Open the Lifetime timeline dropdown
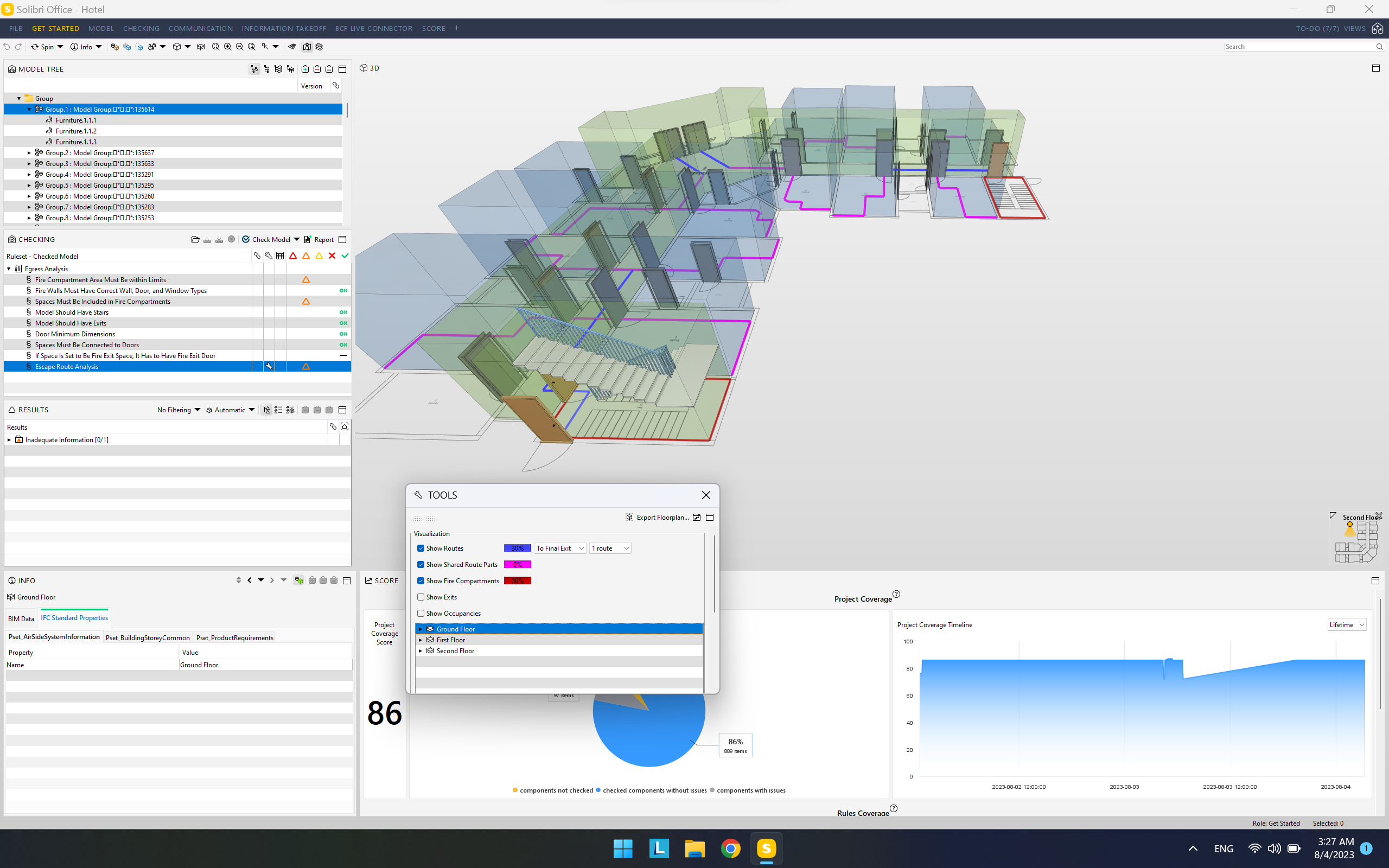This screenshot has height=868, width=1389. pyautogui.click(x=1347, y=624)
